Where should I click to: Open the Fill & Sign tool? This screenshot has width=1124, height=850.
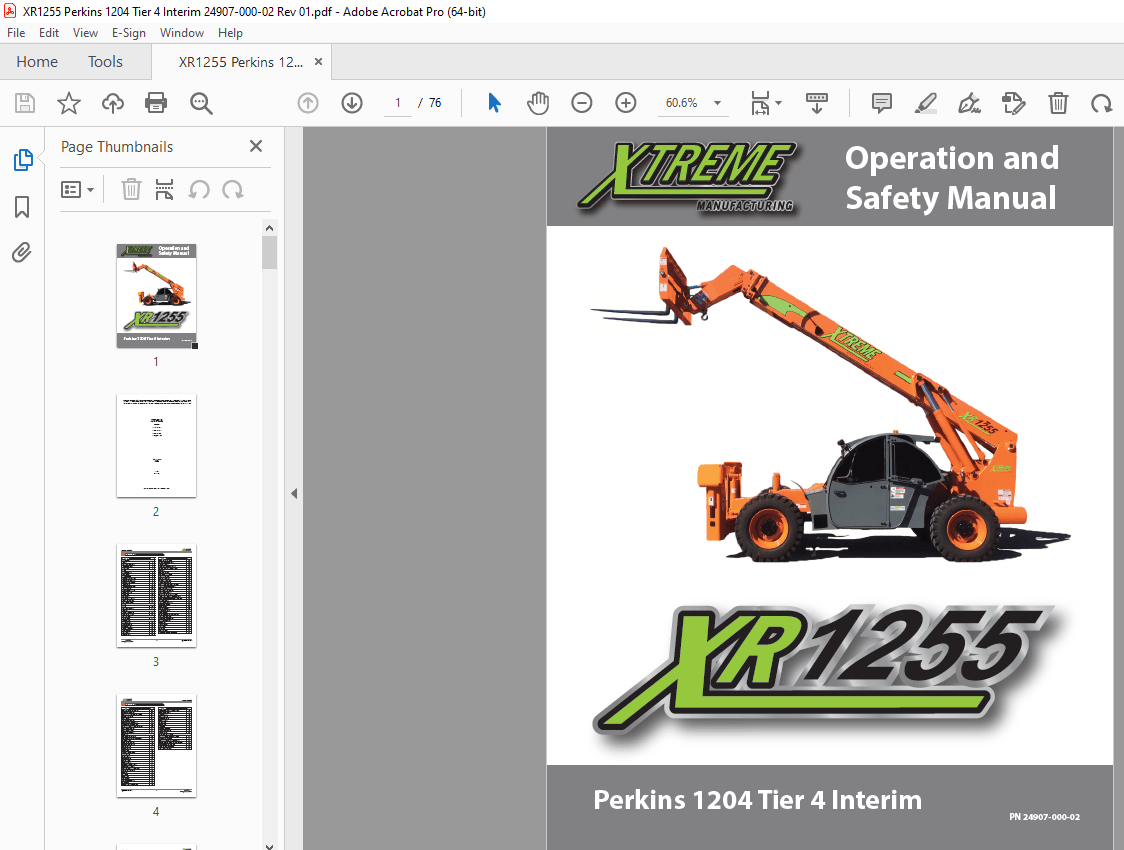pos(968,103)
